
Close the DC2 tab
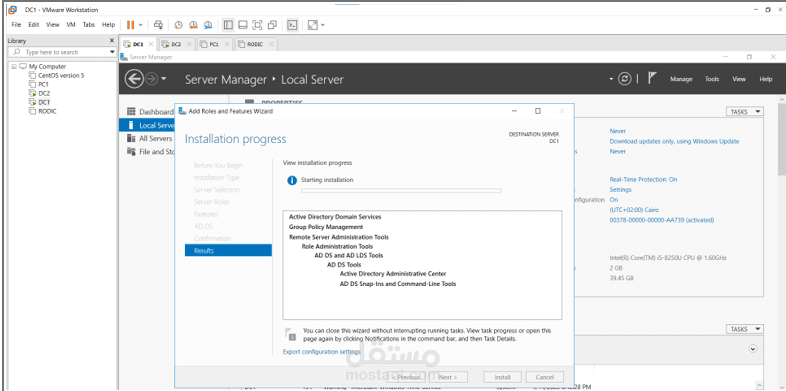[x=189, y=44]
